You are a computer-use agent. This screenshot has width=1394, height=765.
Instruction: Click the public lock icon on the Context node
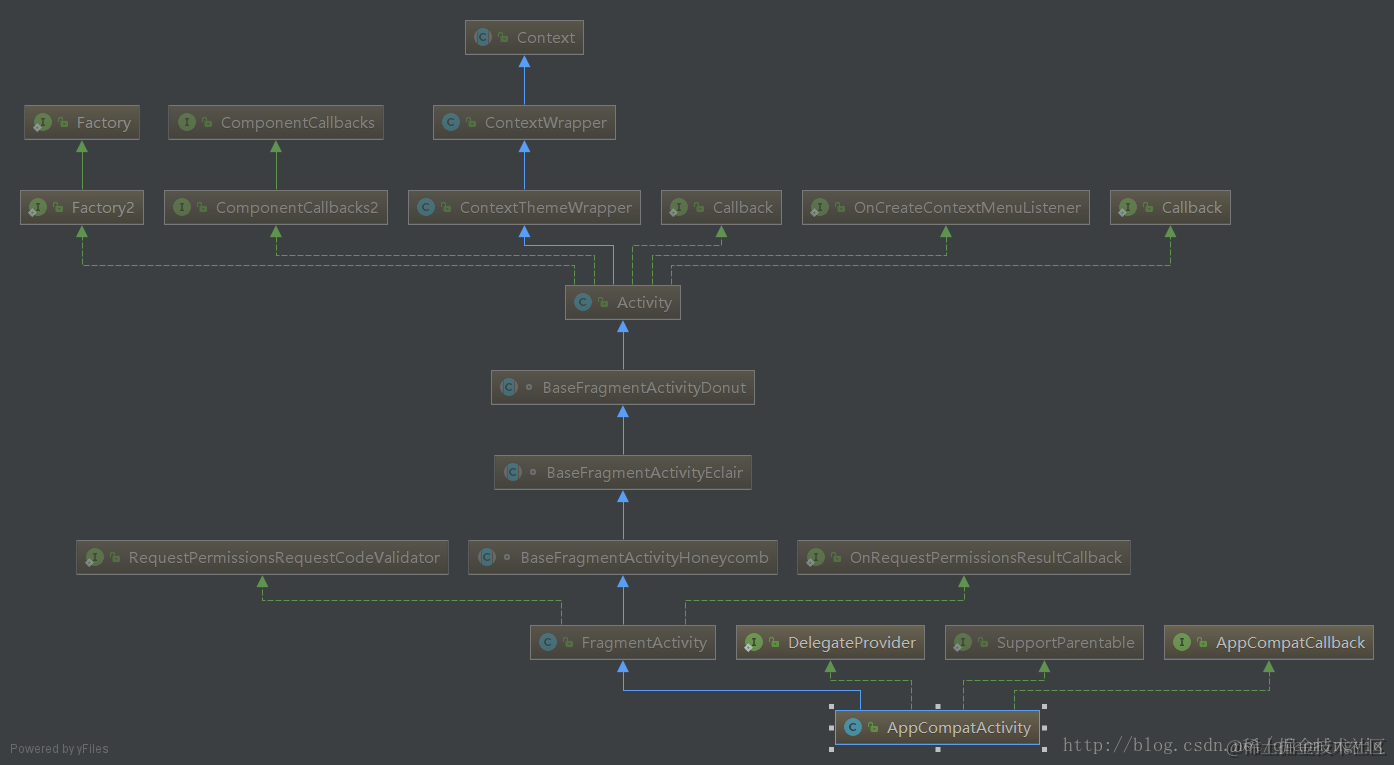click(504, 38)
